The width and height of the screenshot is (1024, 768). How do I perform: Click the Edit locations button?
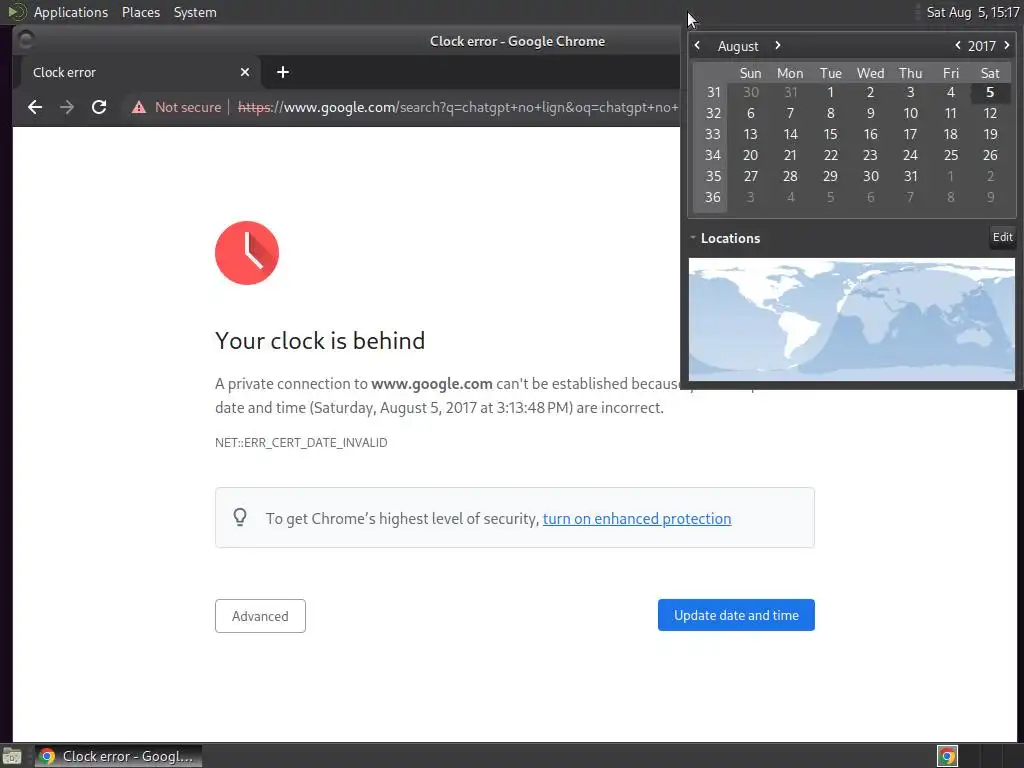pos(1002,237)
